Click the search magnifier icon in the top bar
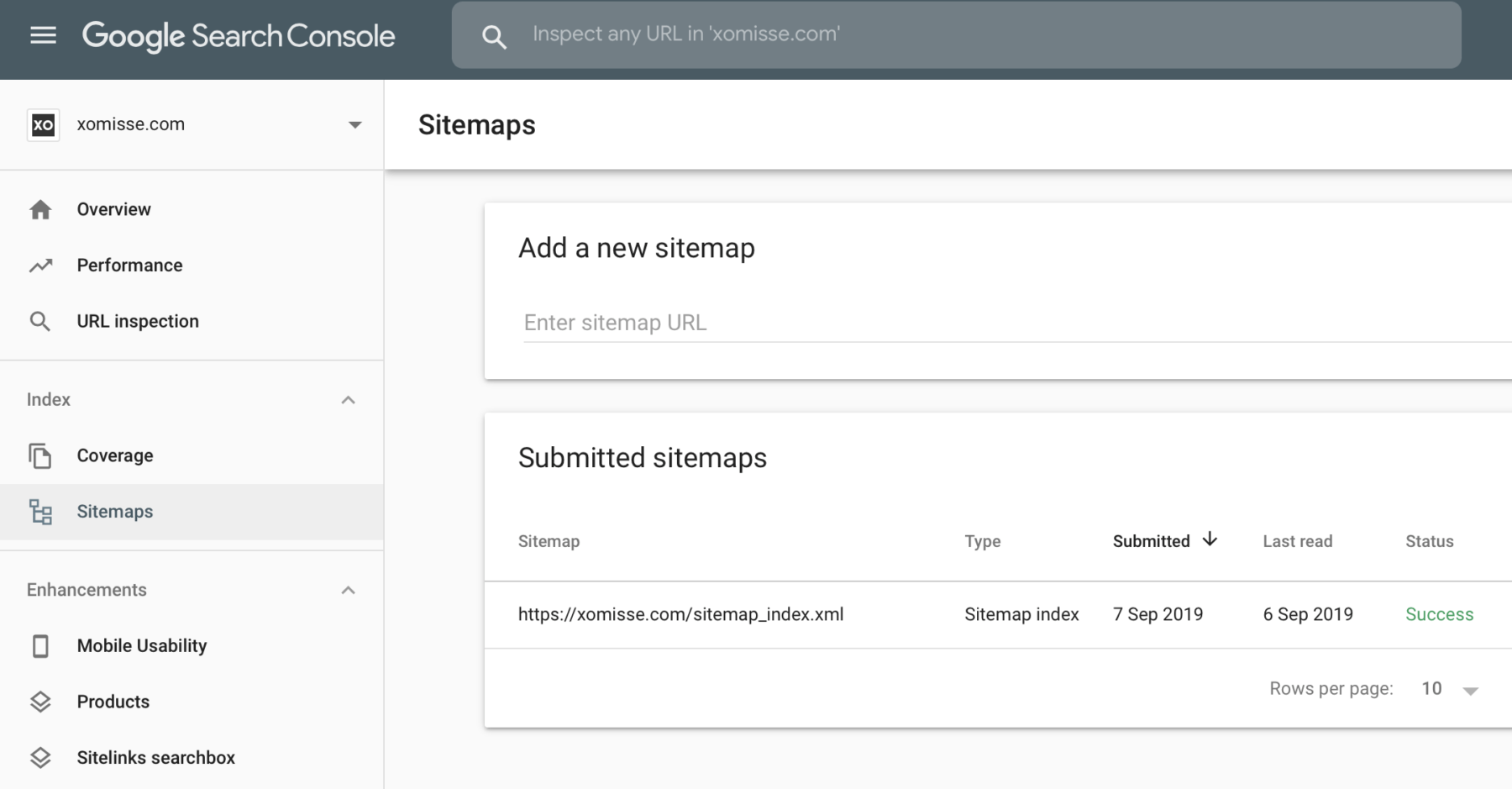Image resolution: width=1512 pixels, height=789 pixels. (494, 36)
